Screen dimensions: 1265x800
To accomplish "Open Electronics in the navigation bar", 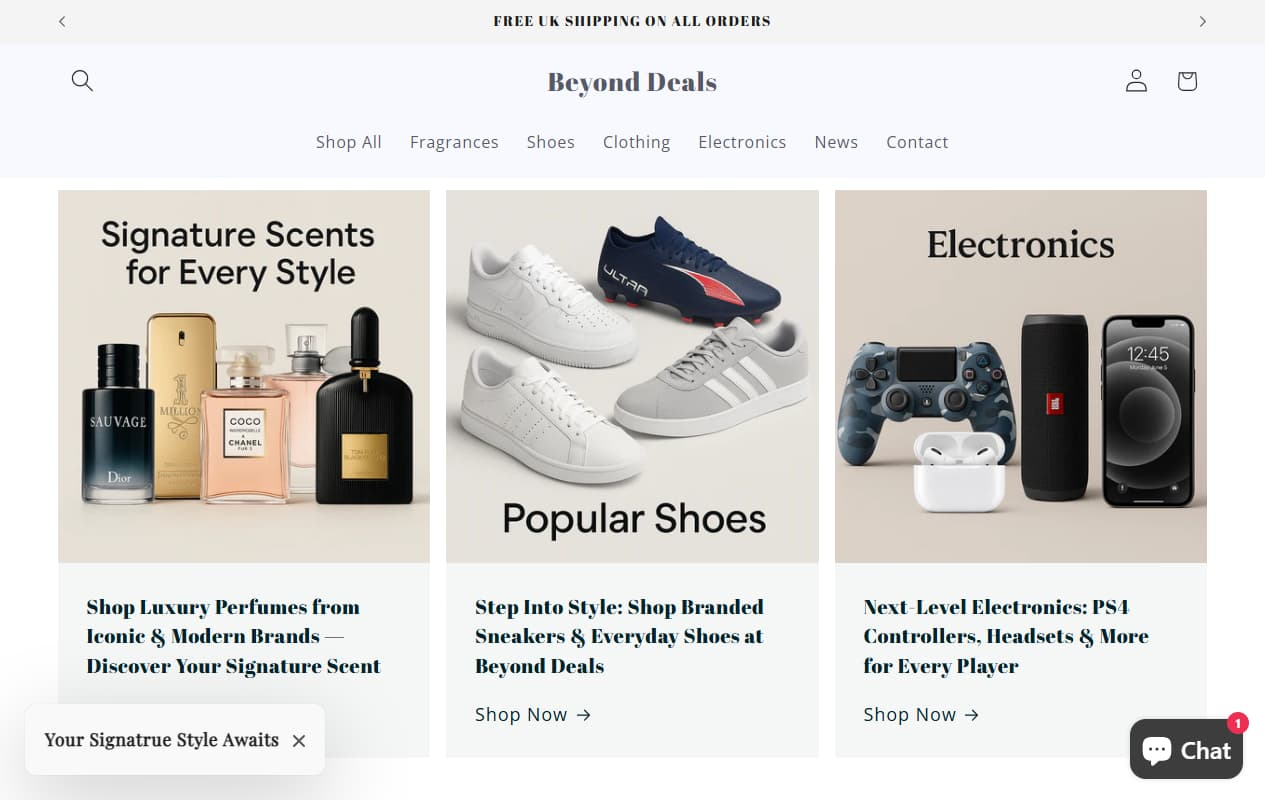I will pos(742,142).
